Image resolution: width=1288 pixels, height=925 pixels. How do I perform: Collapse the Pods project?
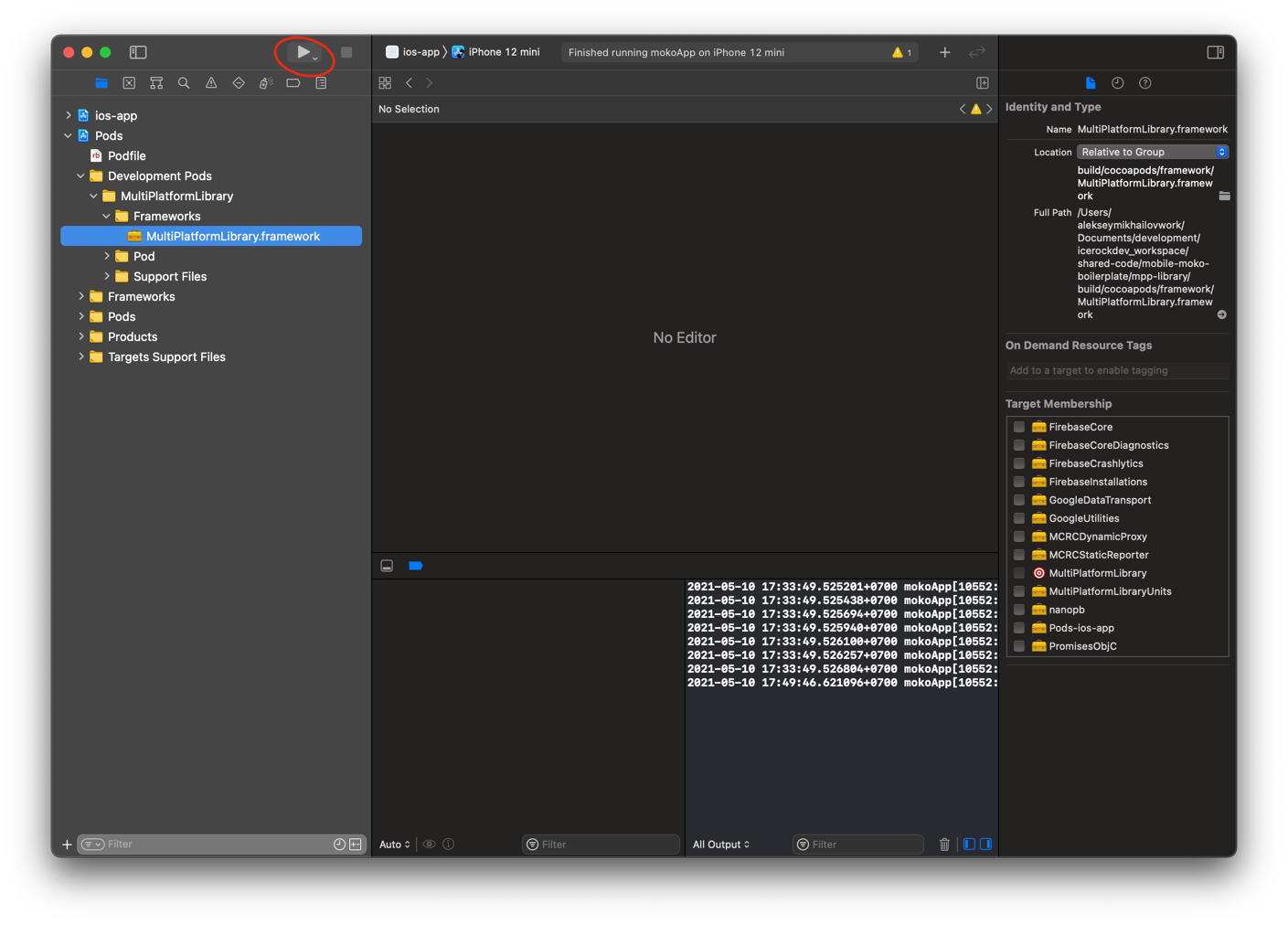69,136
